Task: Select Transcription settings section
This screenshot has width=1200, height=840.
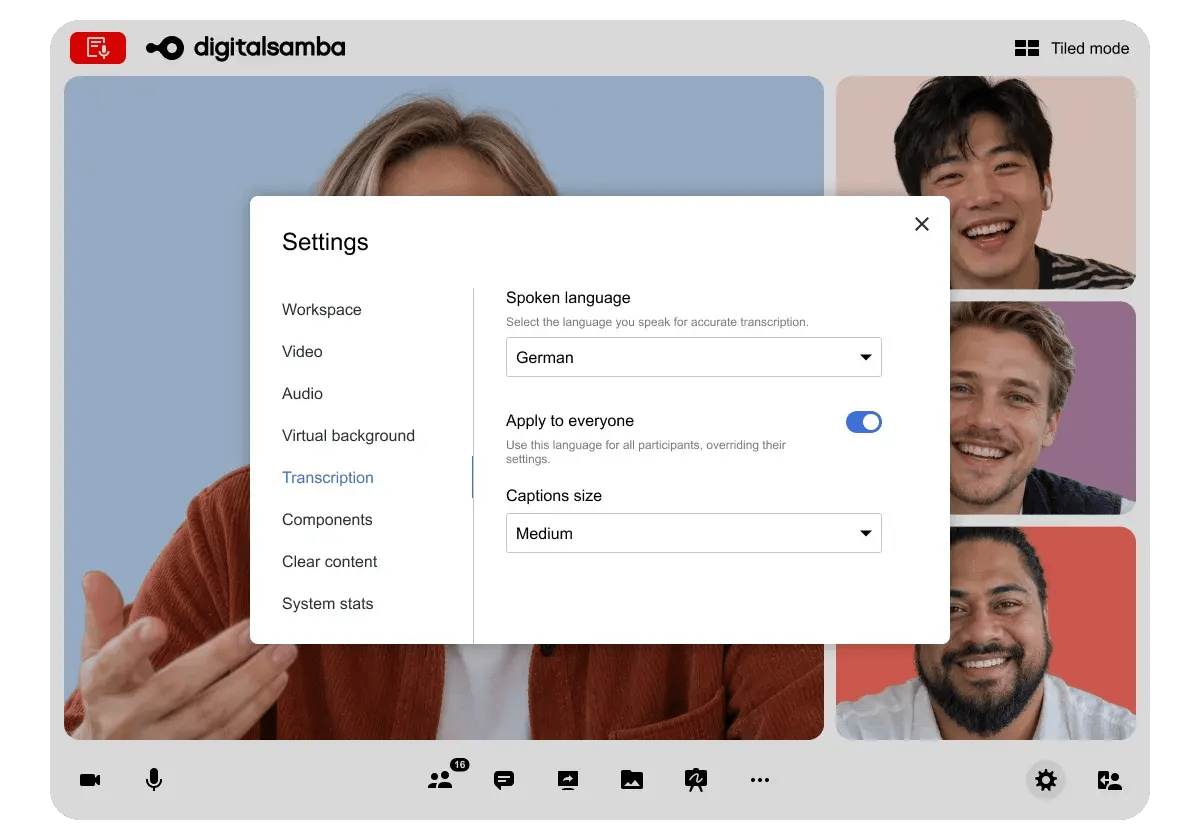Action: point(328,478)
